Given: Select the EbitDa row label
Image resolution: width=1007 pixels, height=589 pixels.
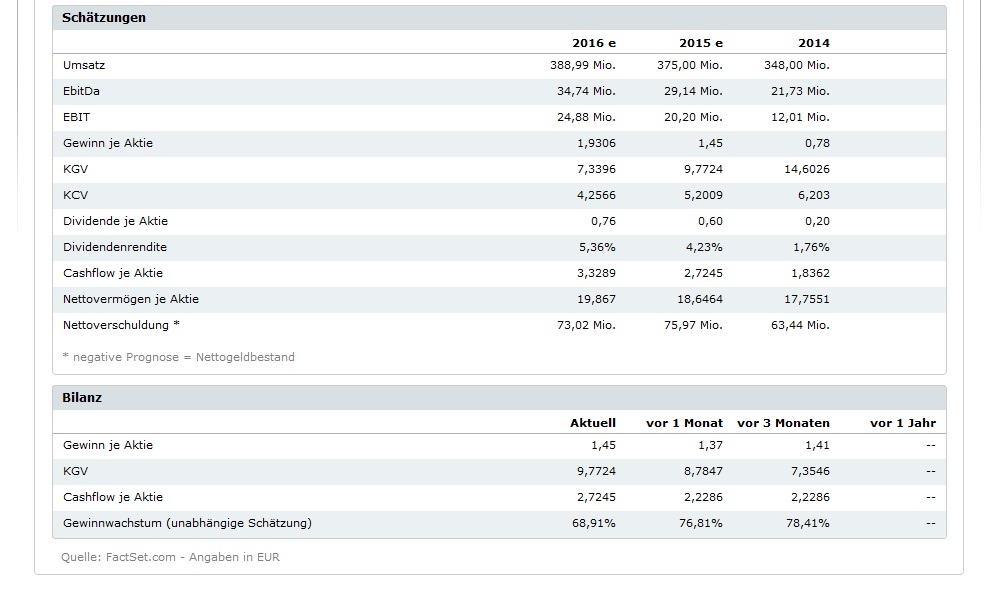Looking at the screenshot, I should pyautogui.click(x=81, y=91).
